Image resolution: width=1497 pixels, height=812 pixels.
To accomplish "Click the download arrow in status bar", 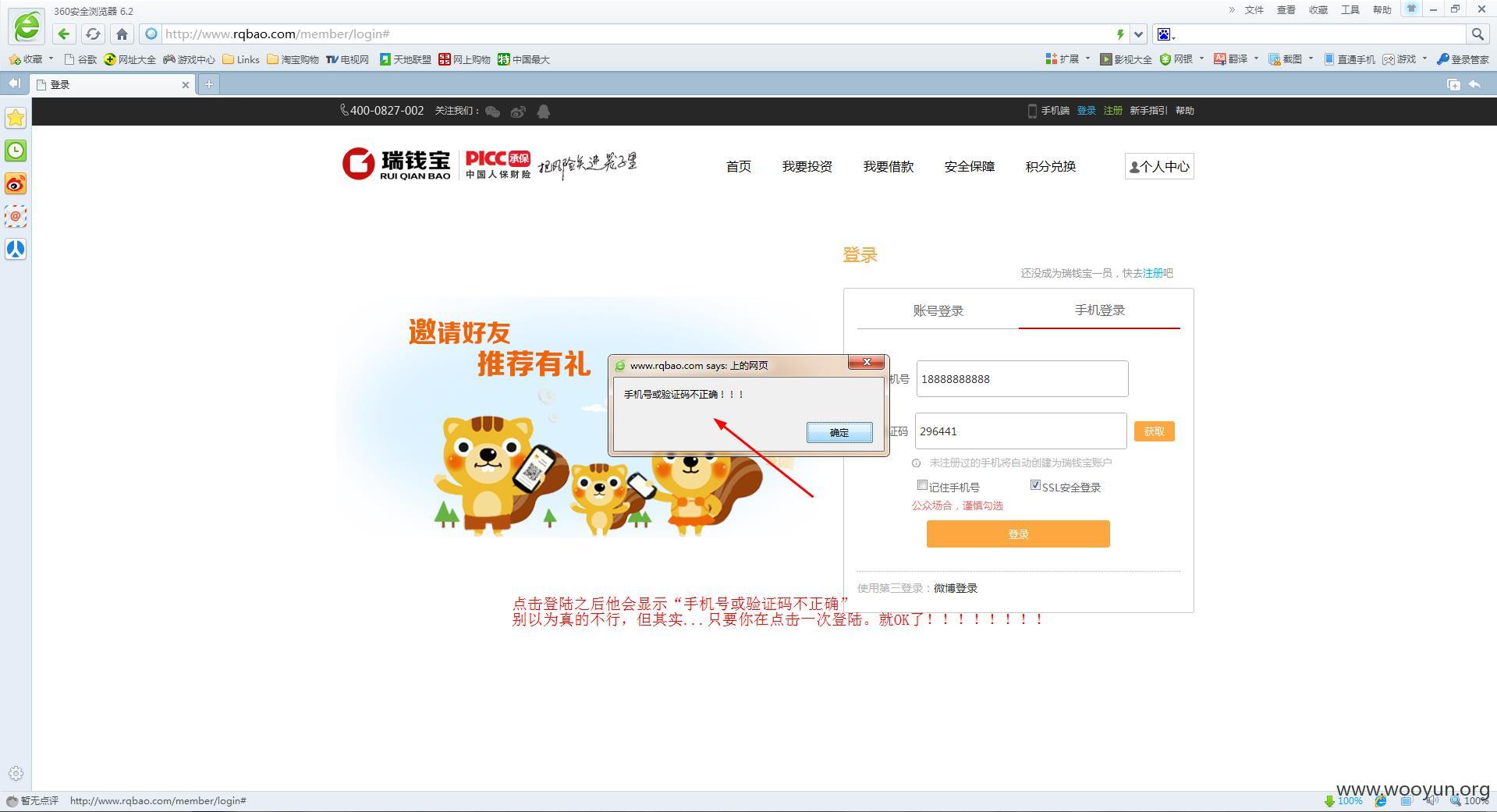I will click(x=1329, y=801).
